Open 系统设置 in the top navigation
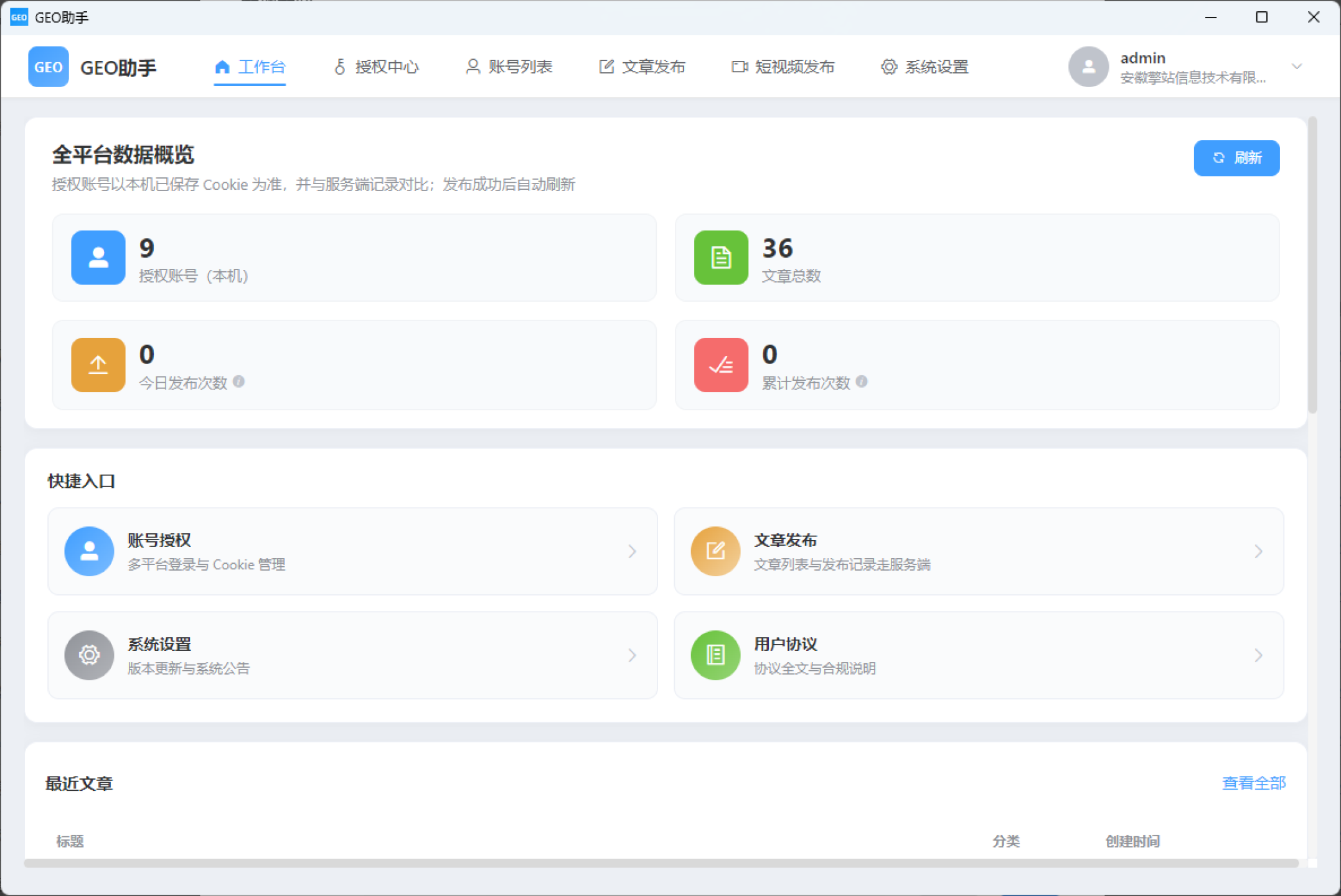 [925, 67]
